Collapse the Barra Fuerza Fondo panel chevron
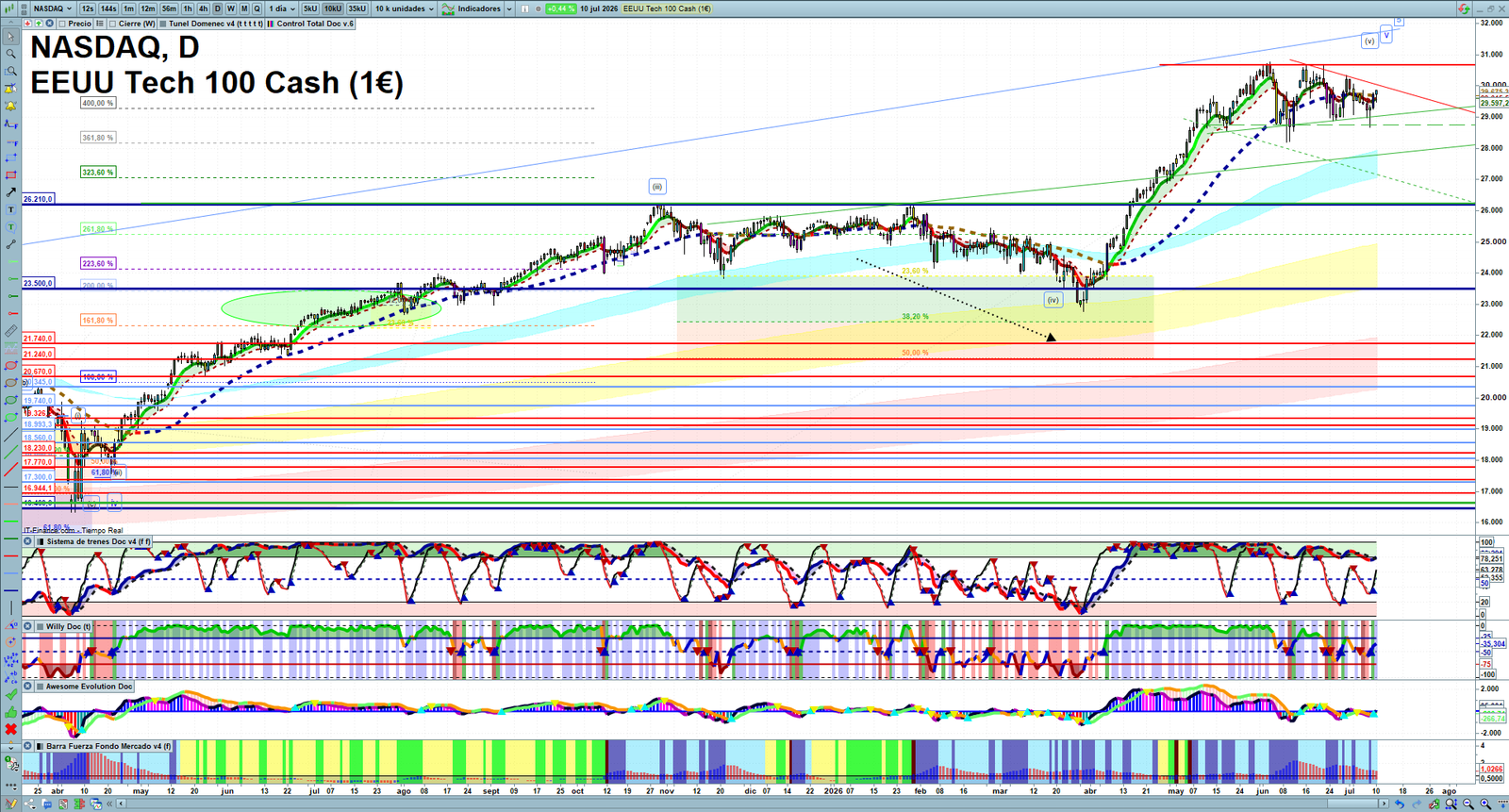Viewport: 1509px width, 812px height. [28, 746]
